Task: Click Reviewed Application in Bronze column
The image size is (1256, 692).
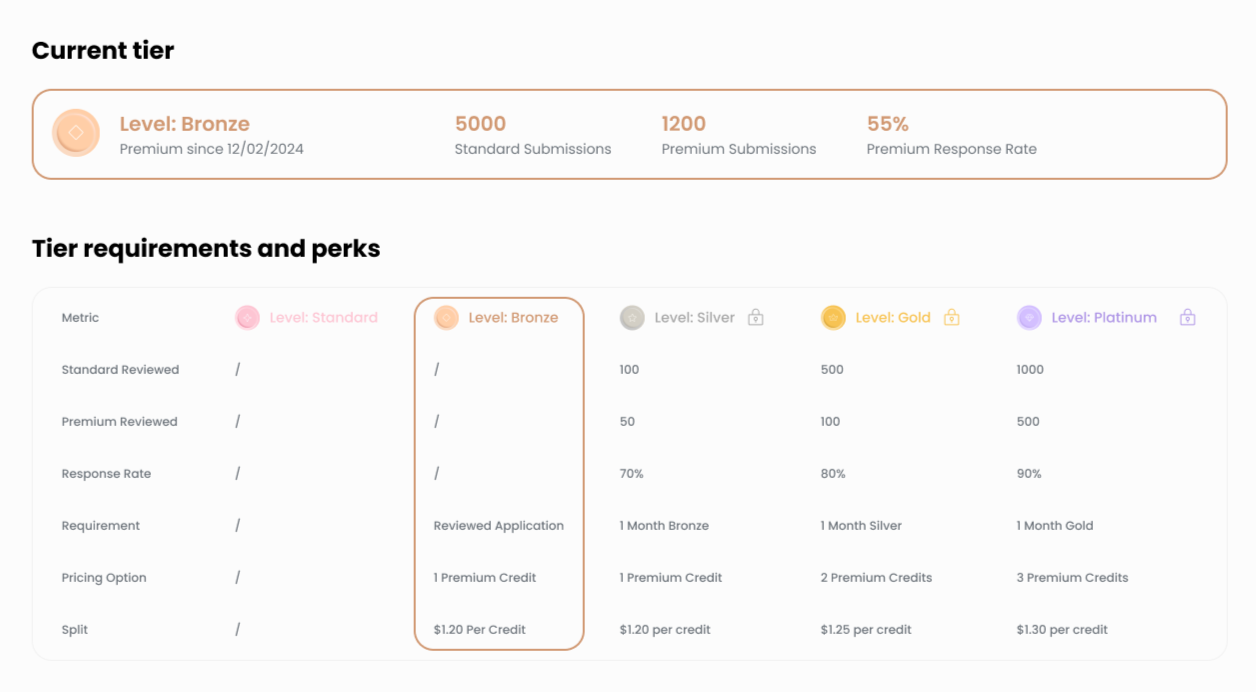Action: click(498, 526)
